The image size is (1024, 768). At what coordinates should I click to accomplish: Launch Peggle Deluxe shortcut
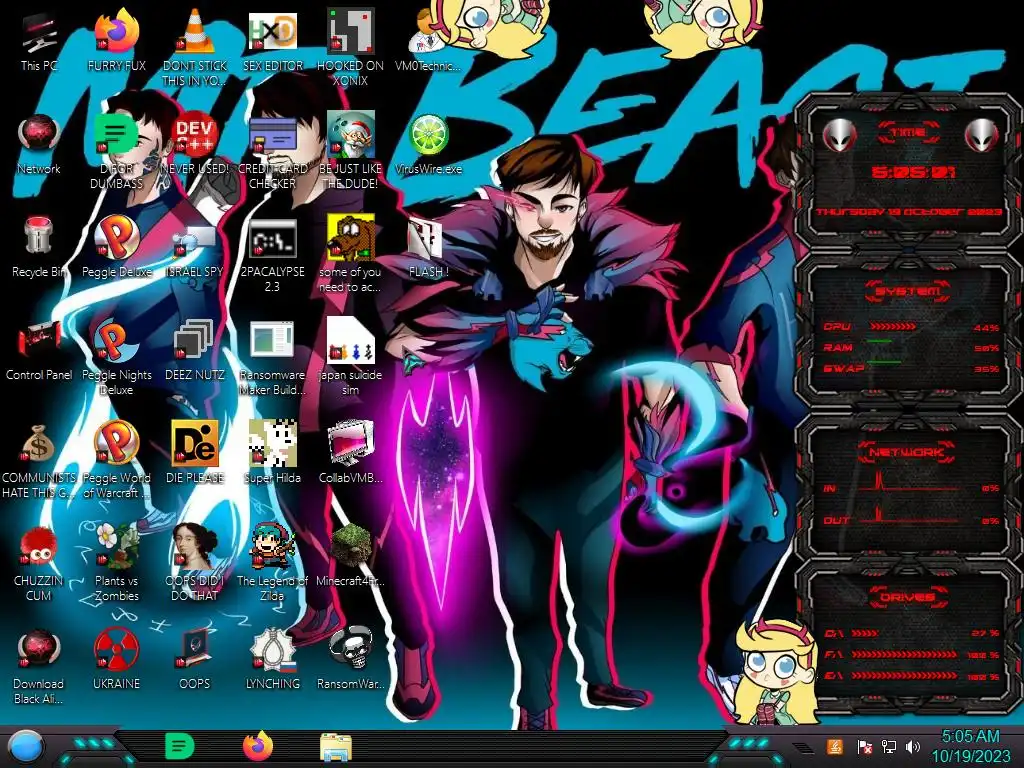[x=116, y=247]
